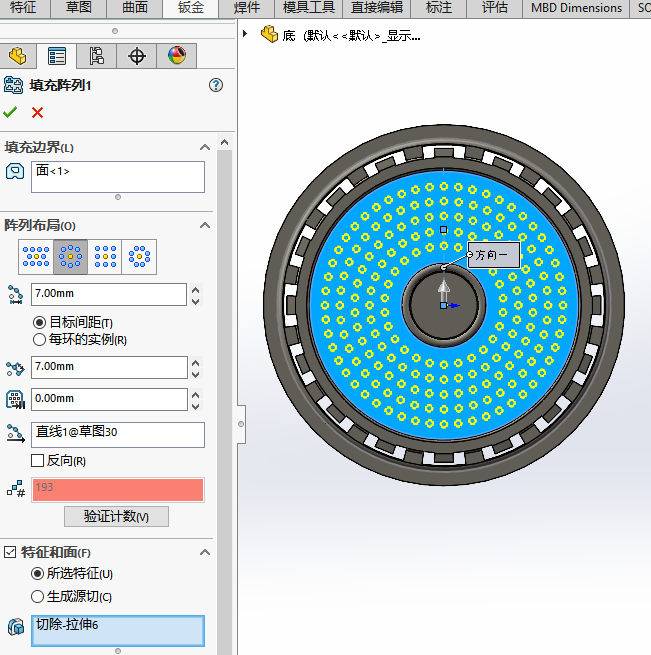Increase the loop spacing value
Screen dimensions: 651x655
coord(196,289)
